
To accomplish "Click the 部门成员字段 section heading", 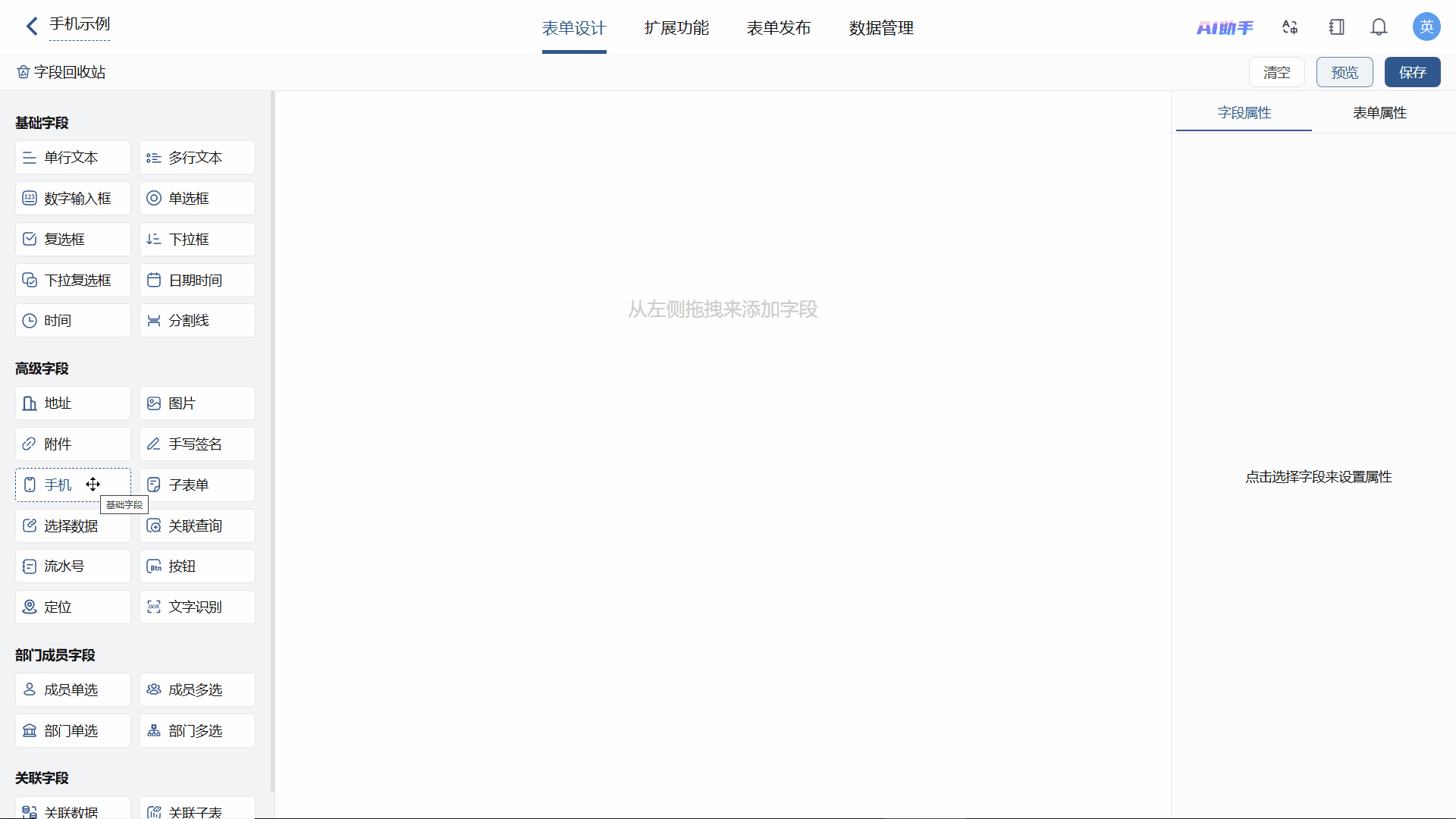I will pos(55,655).
